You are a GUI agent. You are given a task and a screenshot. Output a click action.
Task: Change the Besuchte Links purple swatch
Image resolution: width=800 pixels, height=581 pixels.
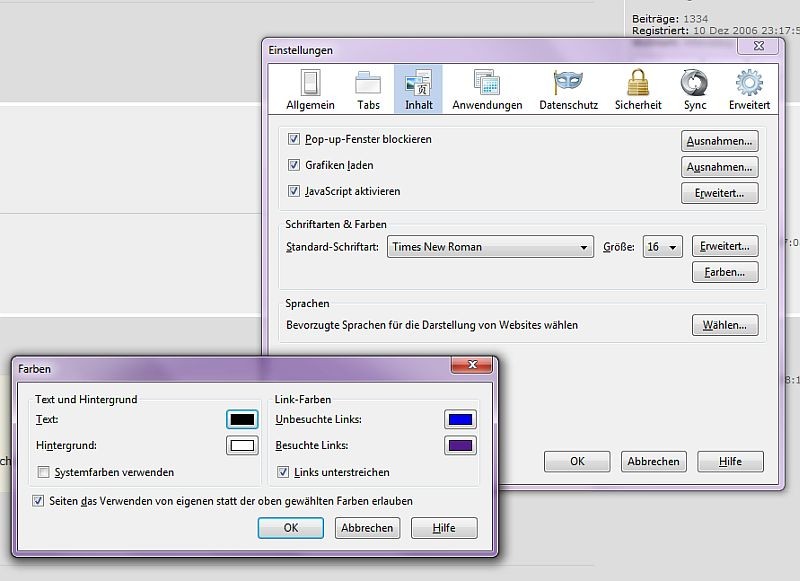pos(460,446)
